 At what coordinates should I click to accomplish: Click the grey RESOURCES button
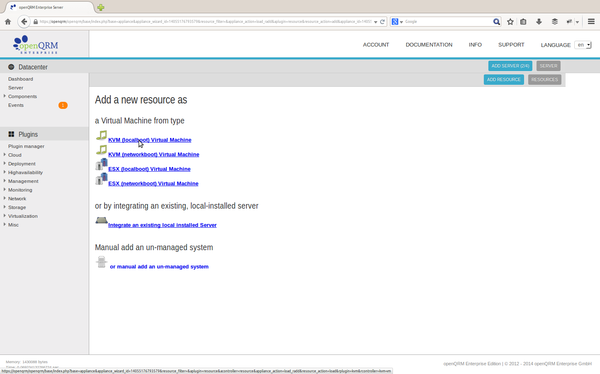pos(545,80)
